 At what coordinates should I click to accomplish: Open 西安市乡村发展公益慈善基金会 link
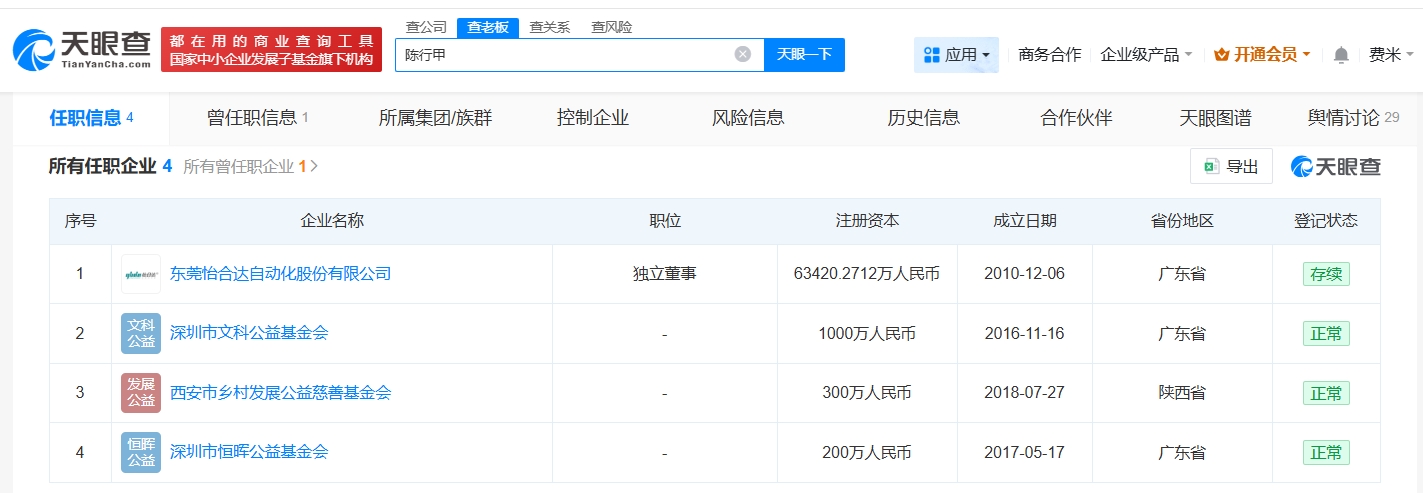click(x=280, y=393)
